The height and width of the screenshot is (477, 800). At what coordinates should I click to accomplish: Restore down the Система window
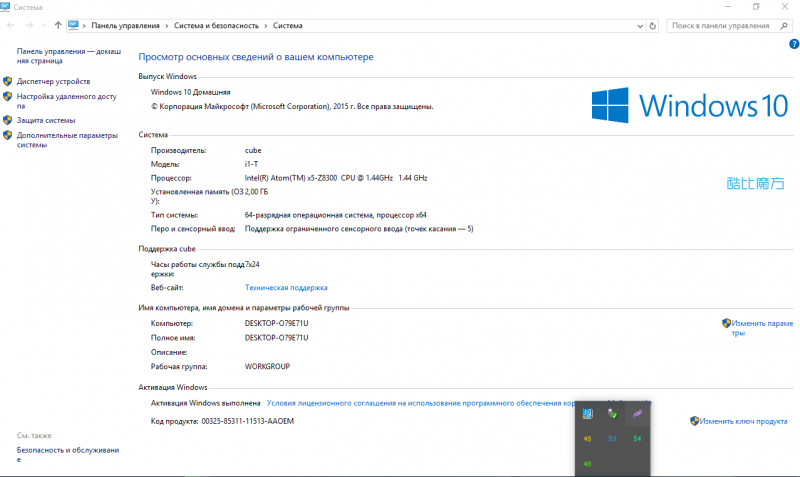click(x=756, y=7)
